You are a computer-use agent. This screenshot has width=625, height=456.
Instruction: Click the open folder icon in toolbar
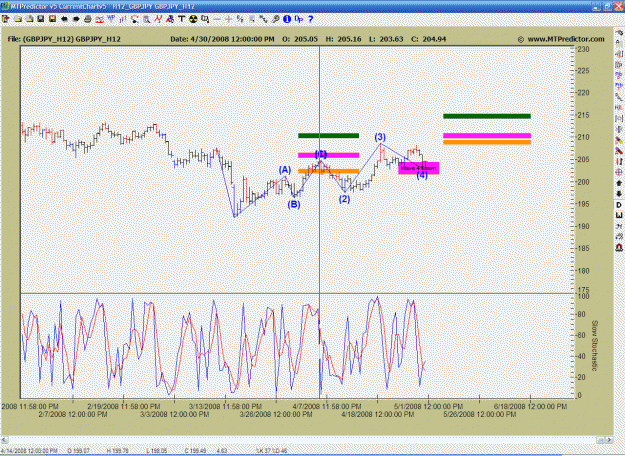(x=18, y=19)
